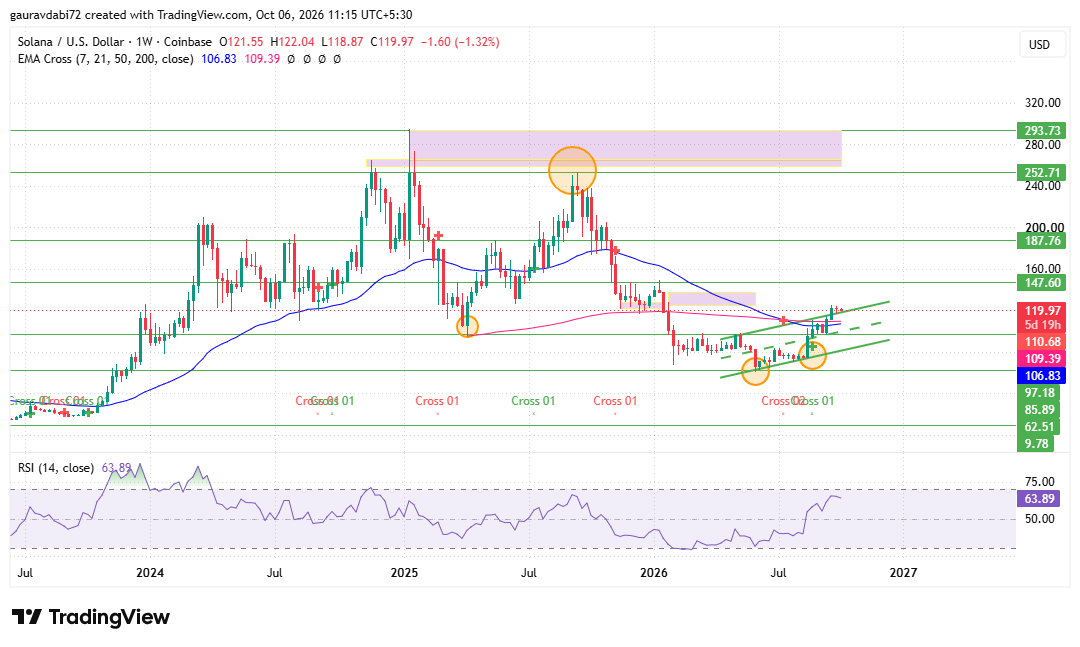
Task: Click the 187.76 green price label
Action: click(1041, 240)
